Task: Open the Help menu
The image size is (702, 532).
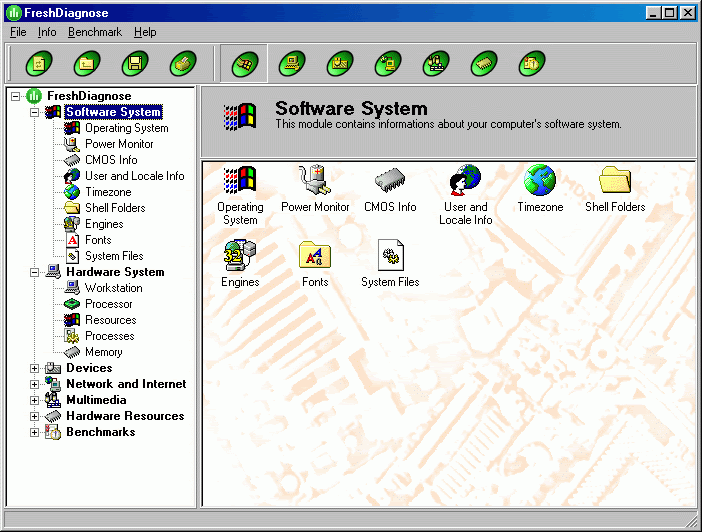Action: pos(145,32)
